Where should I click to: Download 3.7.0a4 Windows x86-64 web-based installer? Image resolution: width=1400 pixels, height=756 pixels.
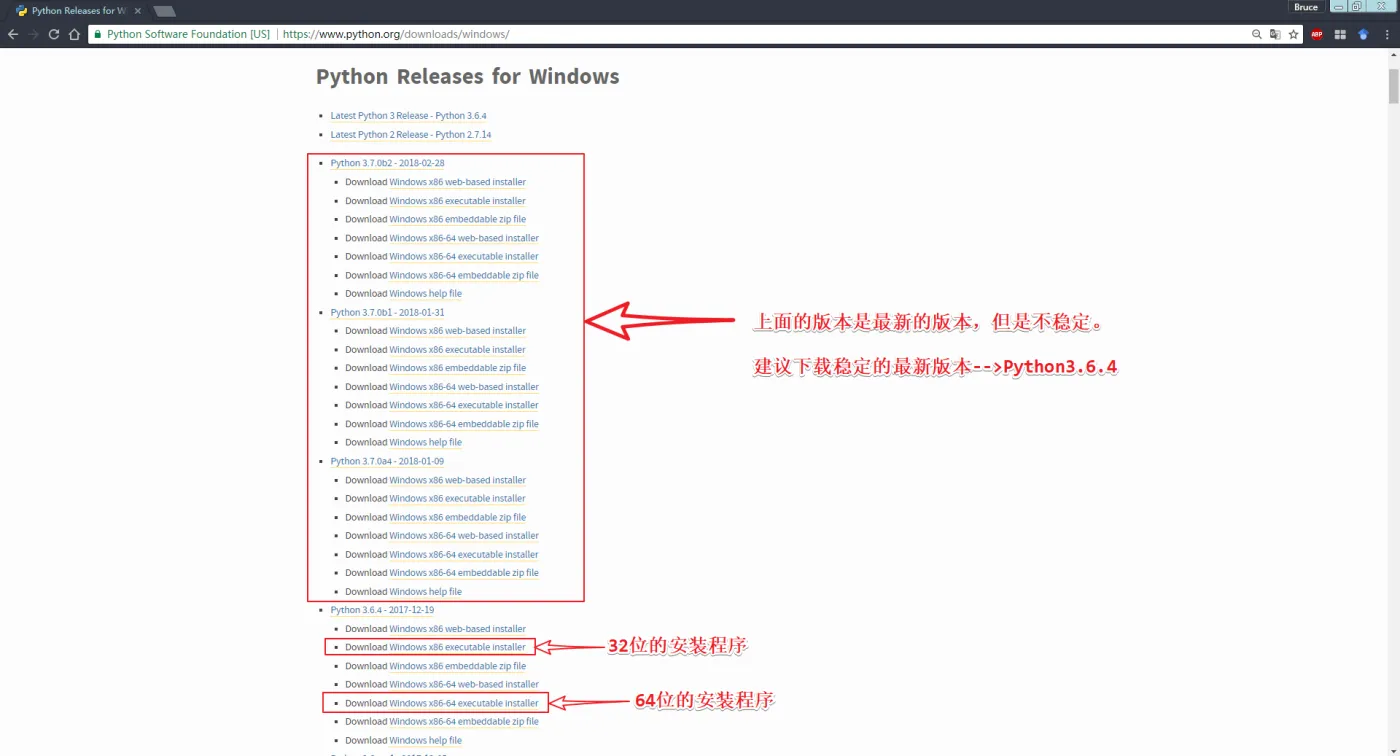(464, 536)
